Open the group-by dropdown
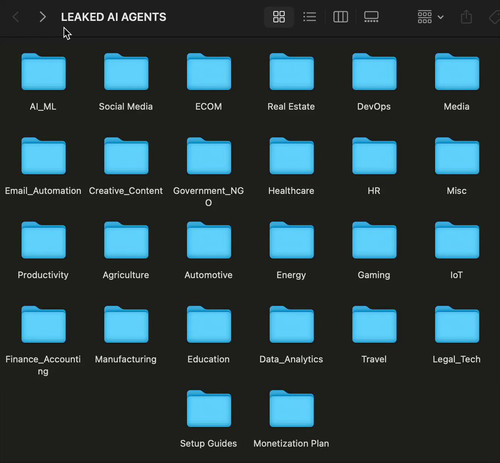The image size is (500, 463). (x=430, y=17)
